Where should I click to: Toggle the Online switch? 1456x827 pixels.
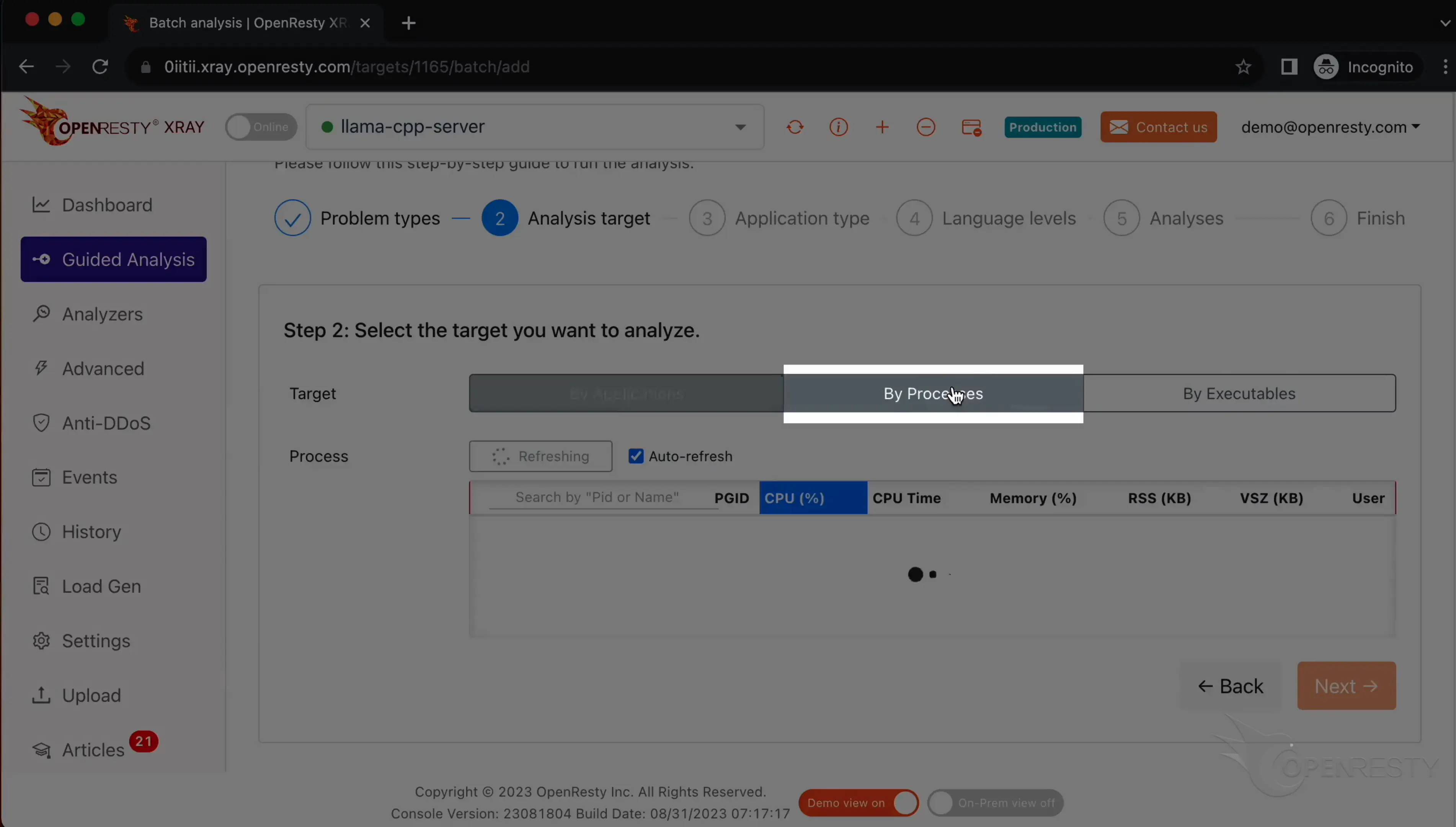[x=261, y=127]
